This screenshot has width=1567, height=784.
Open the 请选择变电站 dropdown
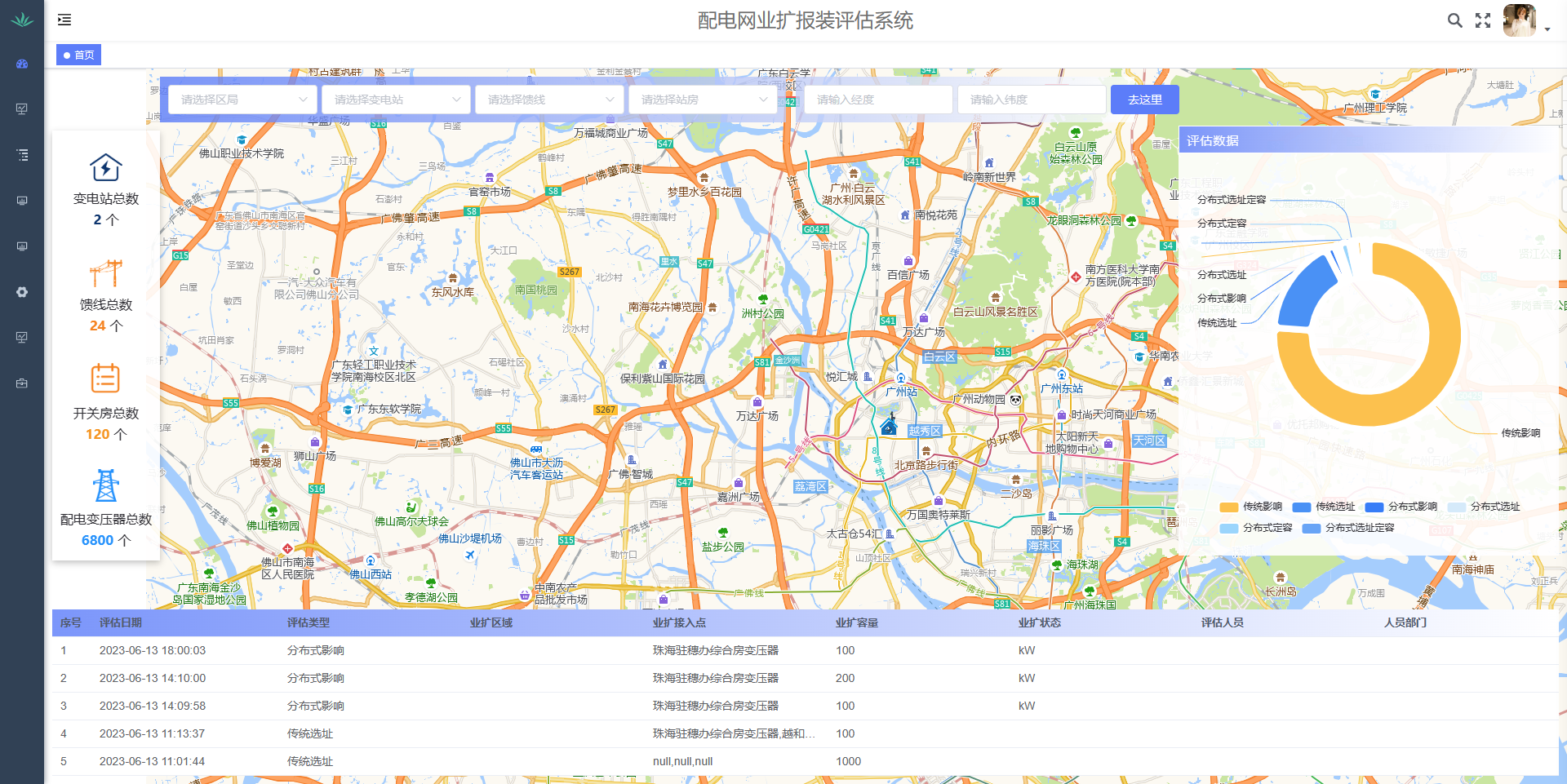click(x=396, y=100)
